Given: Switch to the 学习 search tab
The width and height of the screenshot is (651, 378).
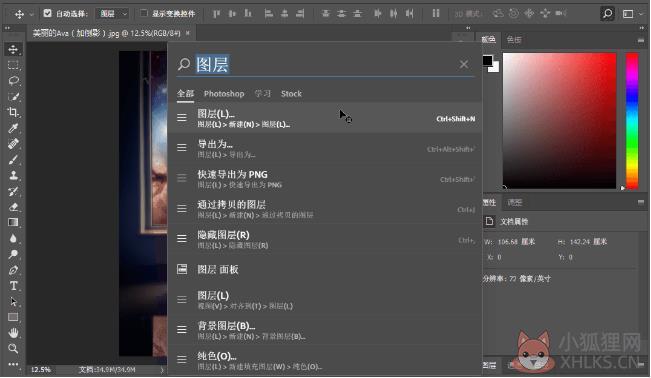Looking at the screenshot, I should (x=262, y=93).
